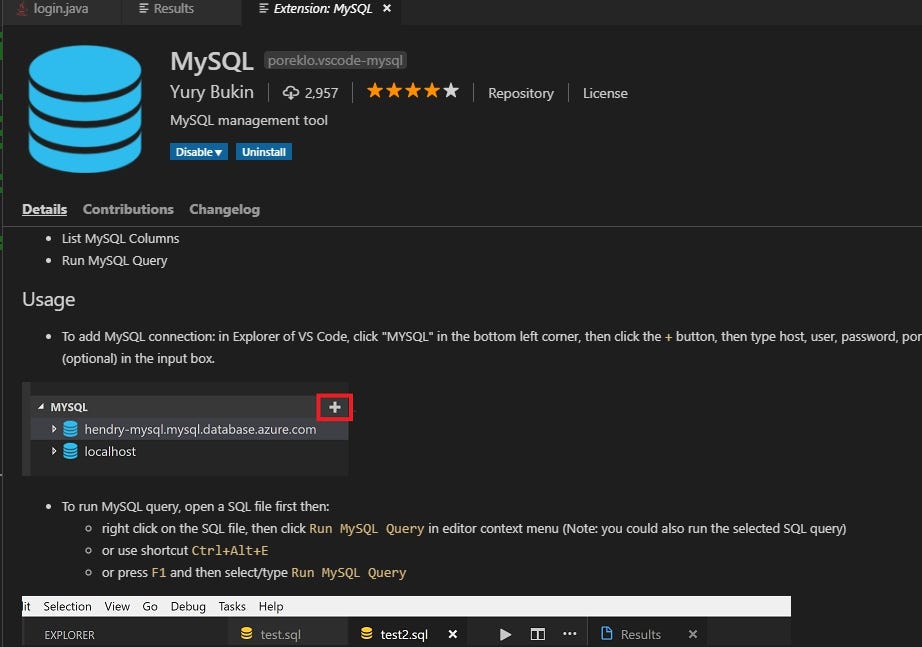Screen dimensions: 922x647
Task: Click the MySQL extension database logo
Action: pos(85,108)
